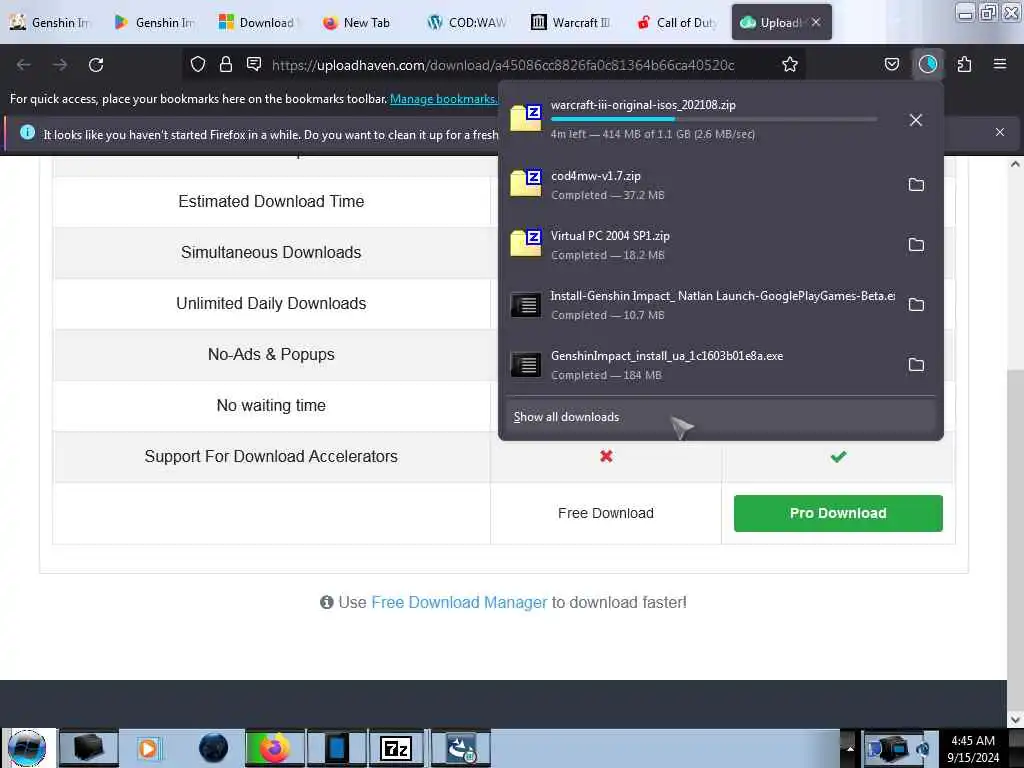The image size is (1024, 768).
Task: Open the Virtual PC 2004 SP1.zip entry
Action: pyautogui.click(x=702, y=245)
